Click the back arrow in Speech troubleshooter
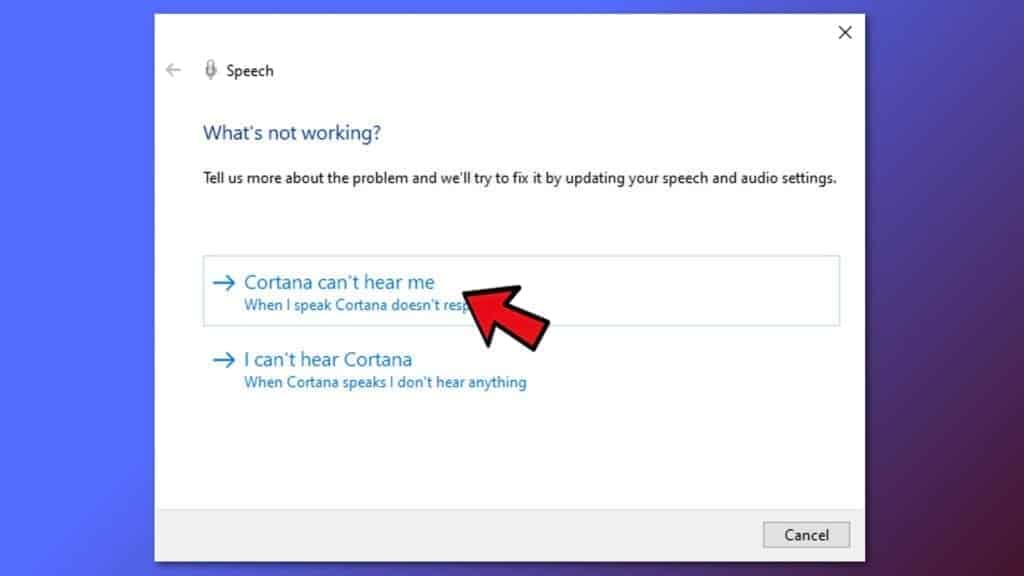This screenshot has width=1024, height=576. [173, 70]
